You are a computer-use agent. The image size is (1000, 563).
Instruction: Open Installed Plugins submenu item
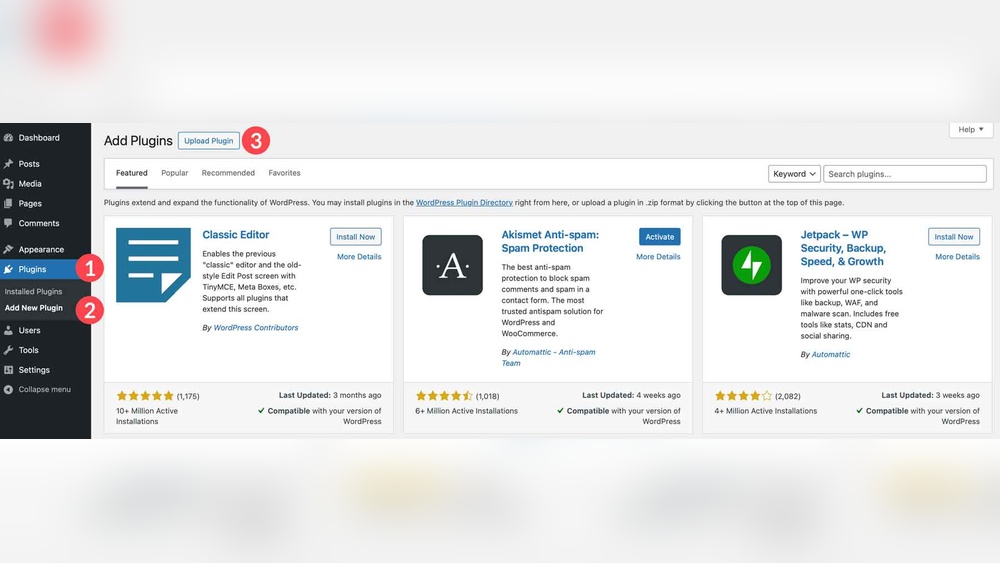pos(33,291)
